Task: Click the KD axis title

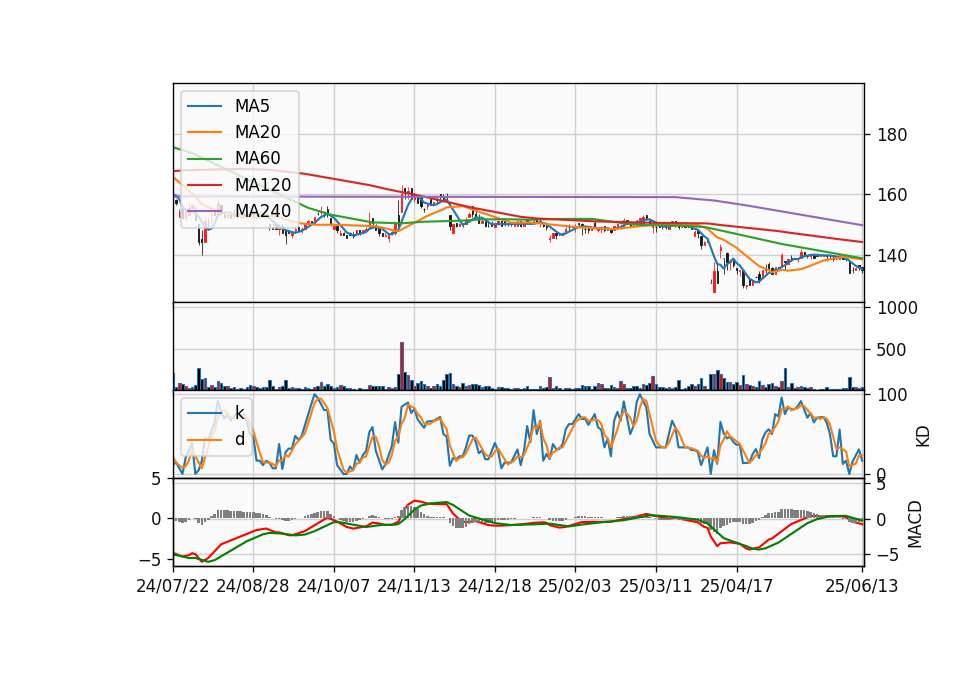Action: pos(923,437)
